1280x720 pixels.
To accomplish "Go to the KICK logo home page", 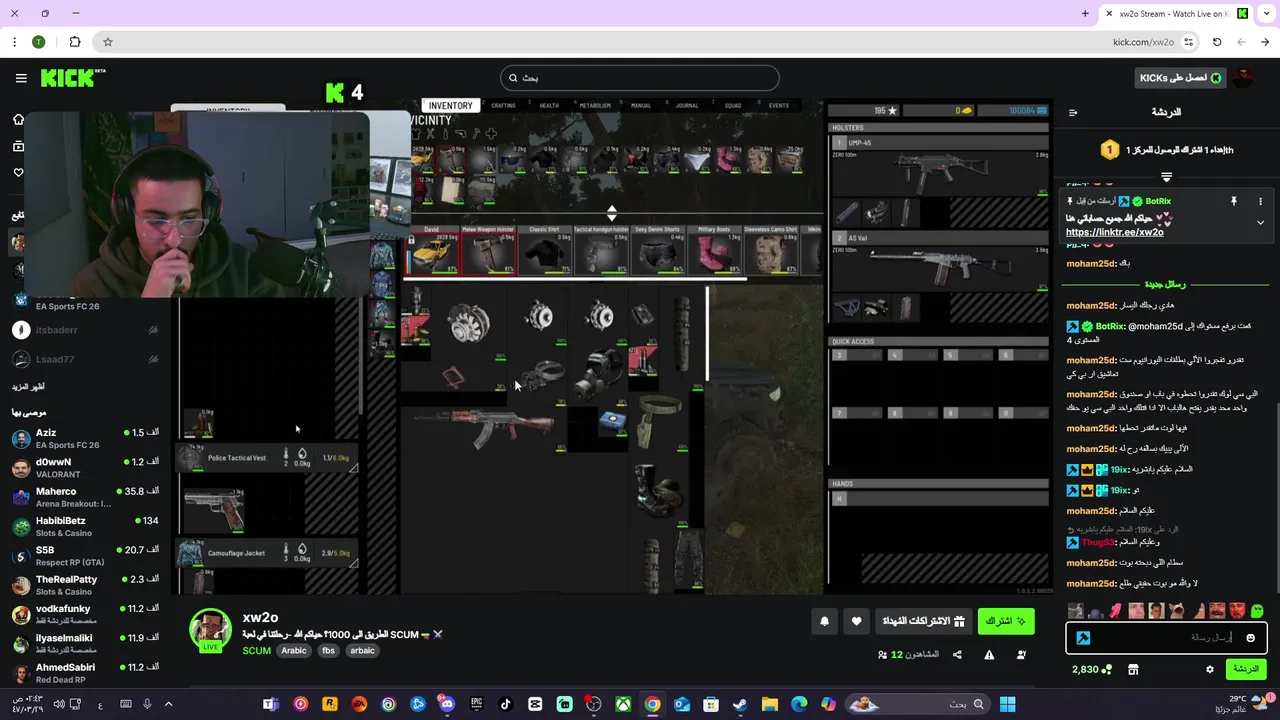I will tap(73, 78).
